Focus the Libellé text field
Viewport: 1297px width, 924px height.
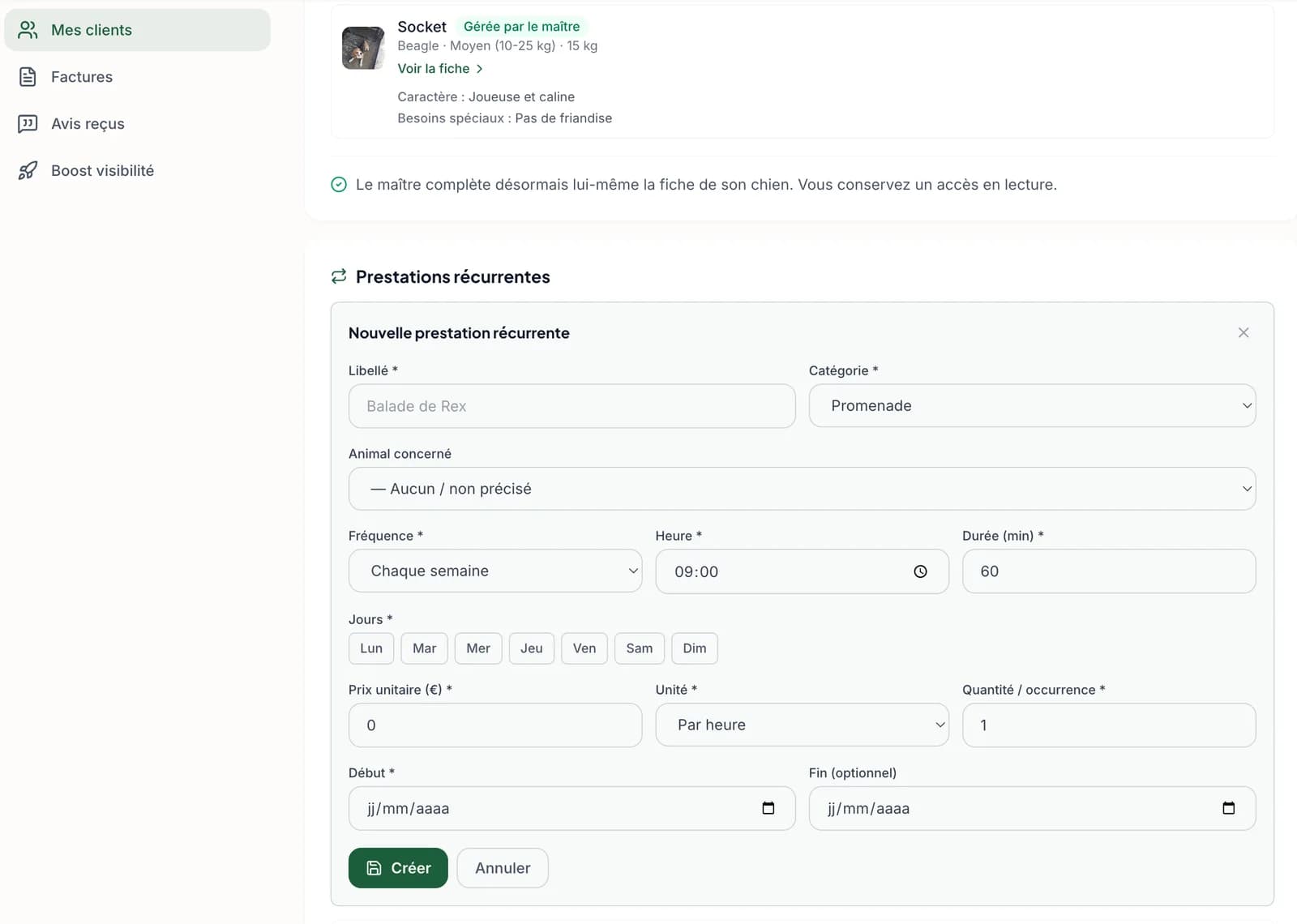pos(571,406)
